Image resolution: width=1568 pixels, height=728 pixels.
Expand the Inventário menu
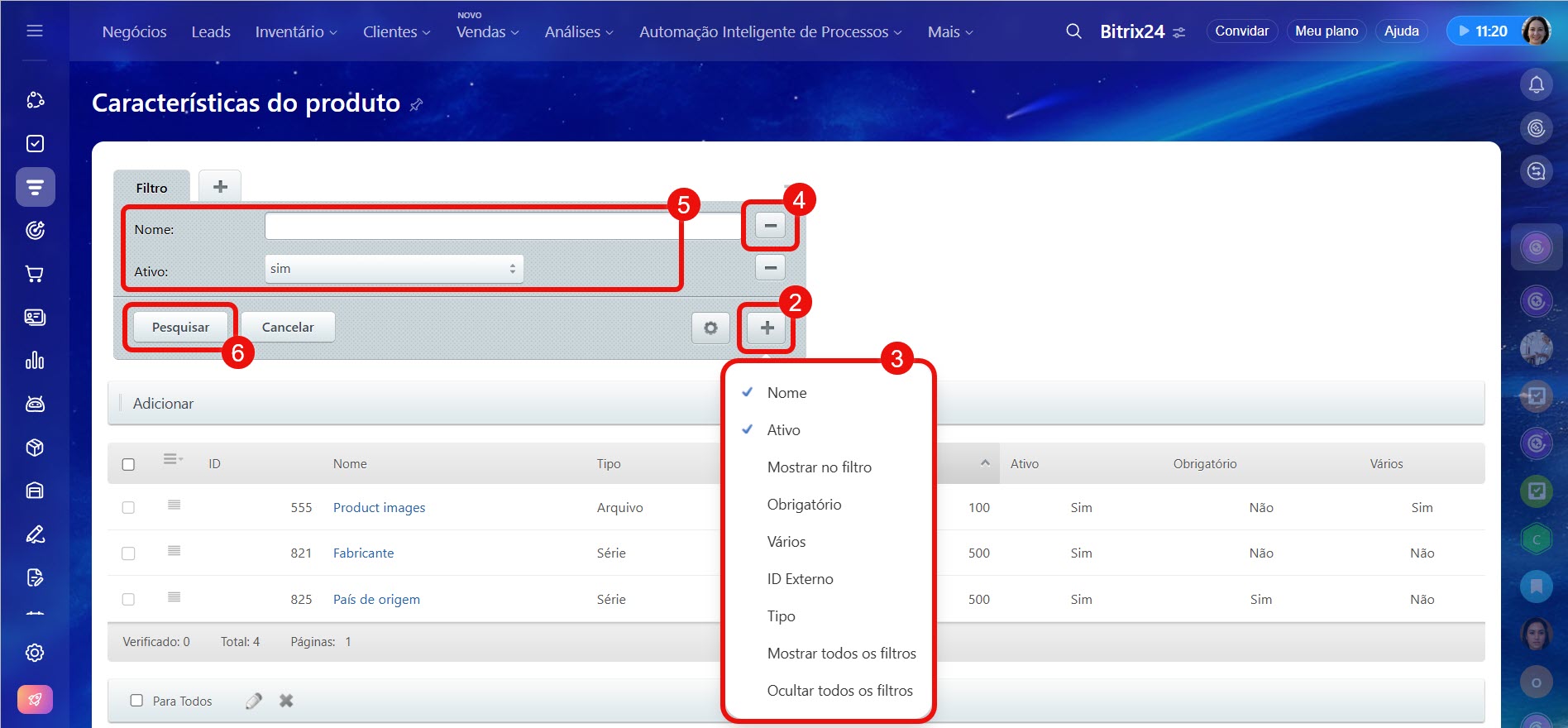[x=295, y=31]
